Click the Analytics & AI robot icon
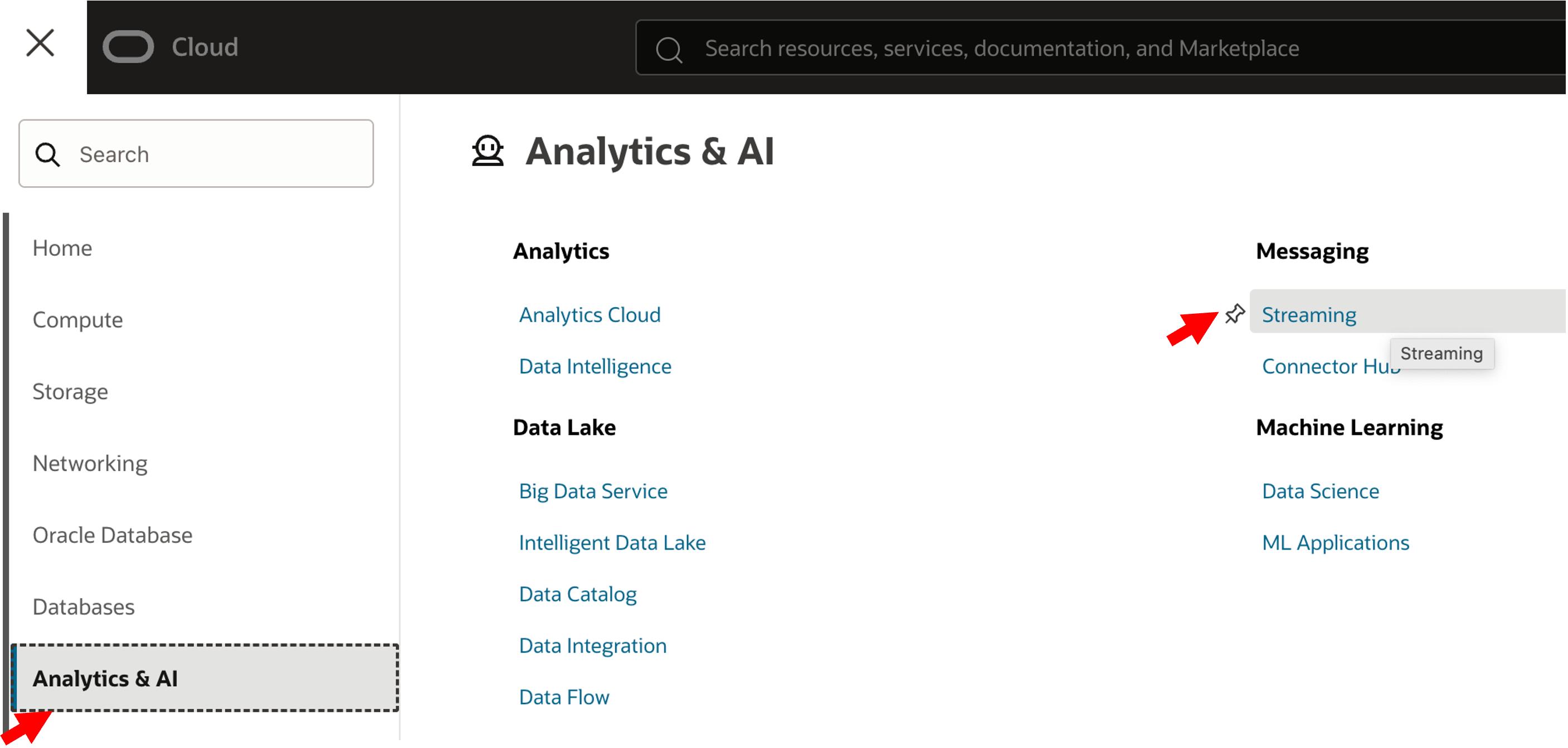 pyautogui.click(x=488, y=151)
